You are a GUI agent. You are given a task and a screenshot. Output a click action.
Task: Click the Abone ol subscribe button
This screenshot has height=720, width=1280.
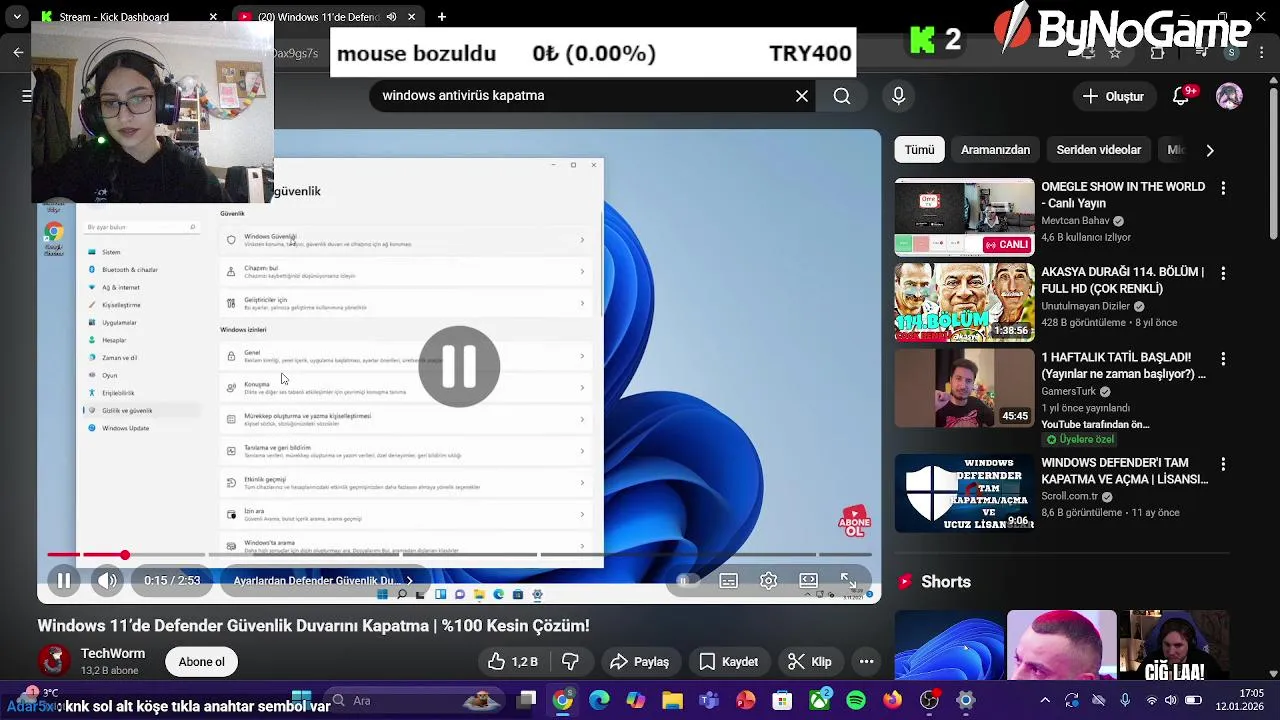tap(201, 662)
